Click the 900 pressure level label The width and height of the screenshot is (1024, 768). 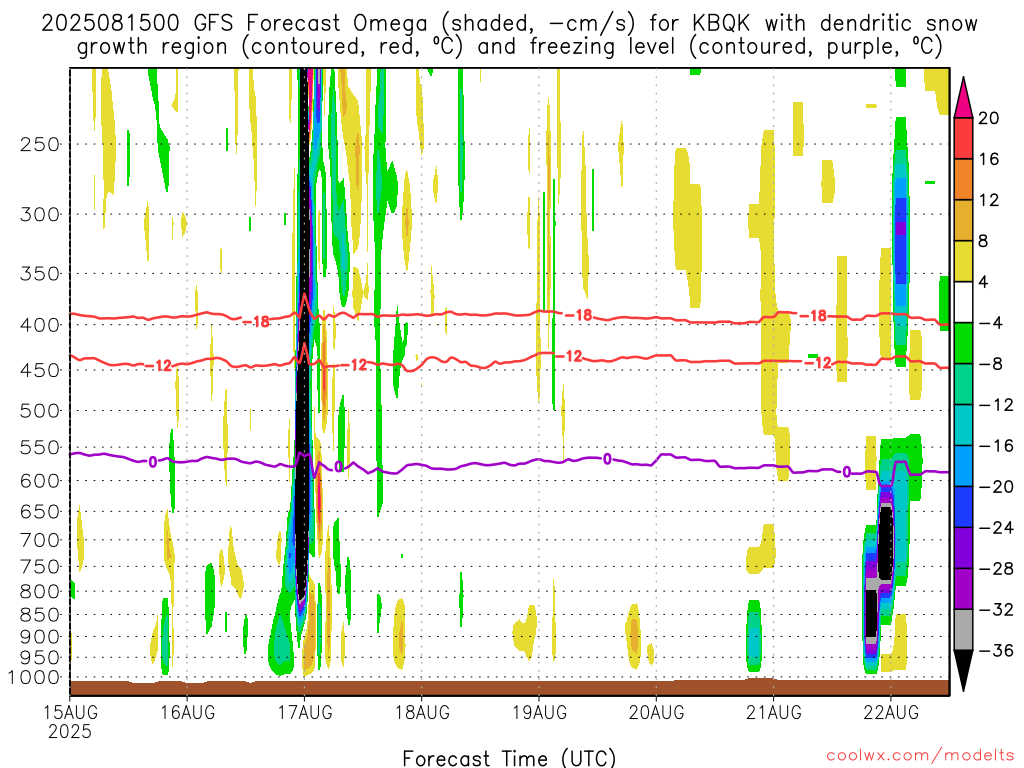coord(40,637)
